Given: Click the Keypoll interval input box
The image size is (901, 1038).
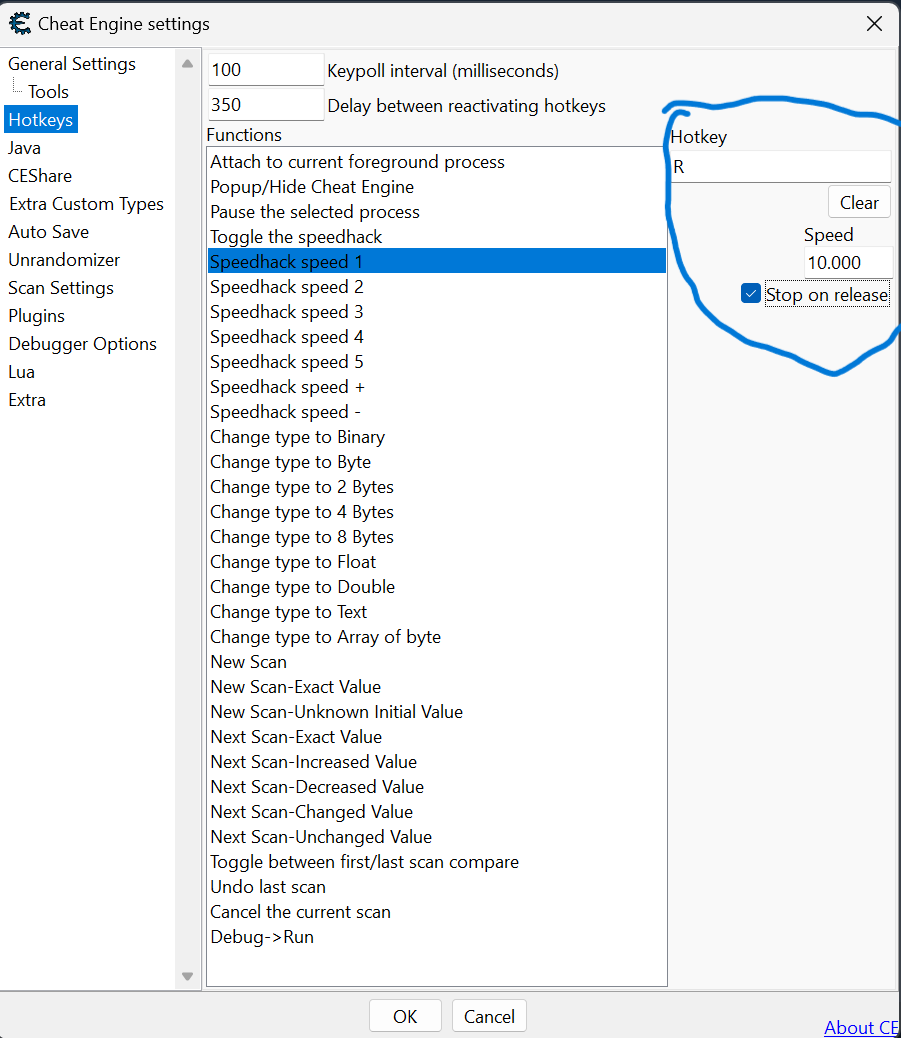Looking at the screenshot, I should [265, 70].
